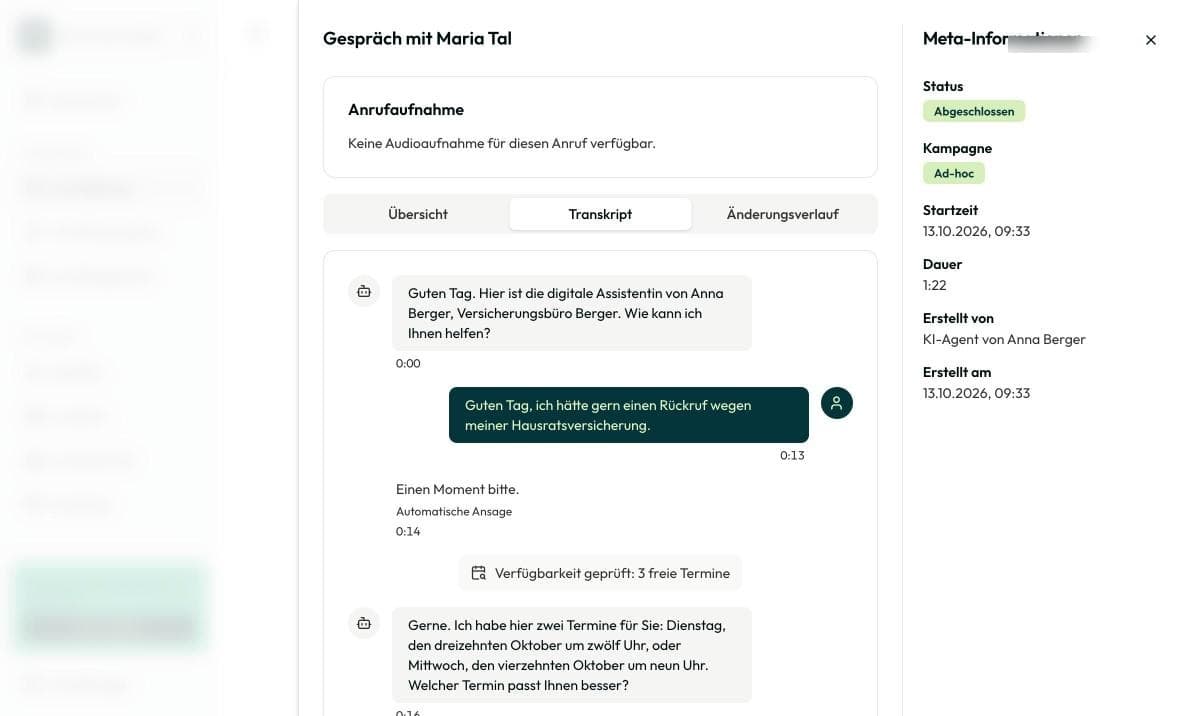The image size is (1191, 716).
Task: Switch to the Übersicht tab
Action: point(418,214)
